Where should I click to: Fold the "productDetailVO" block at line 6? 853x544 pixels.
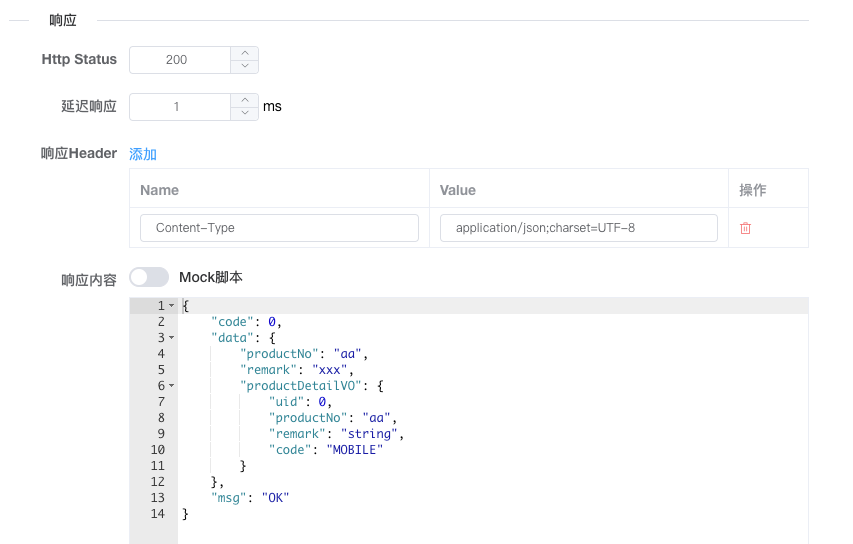171,386
